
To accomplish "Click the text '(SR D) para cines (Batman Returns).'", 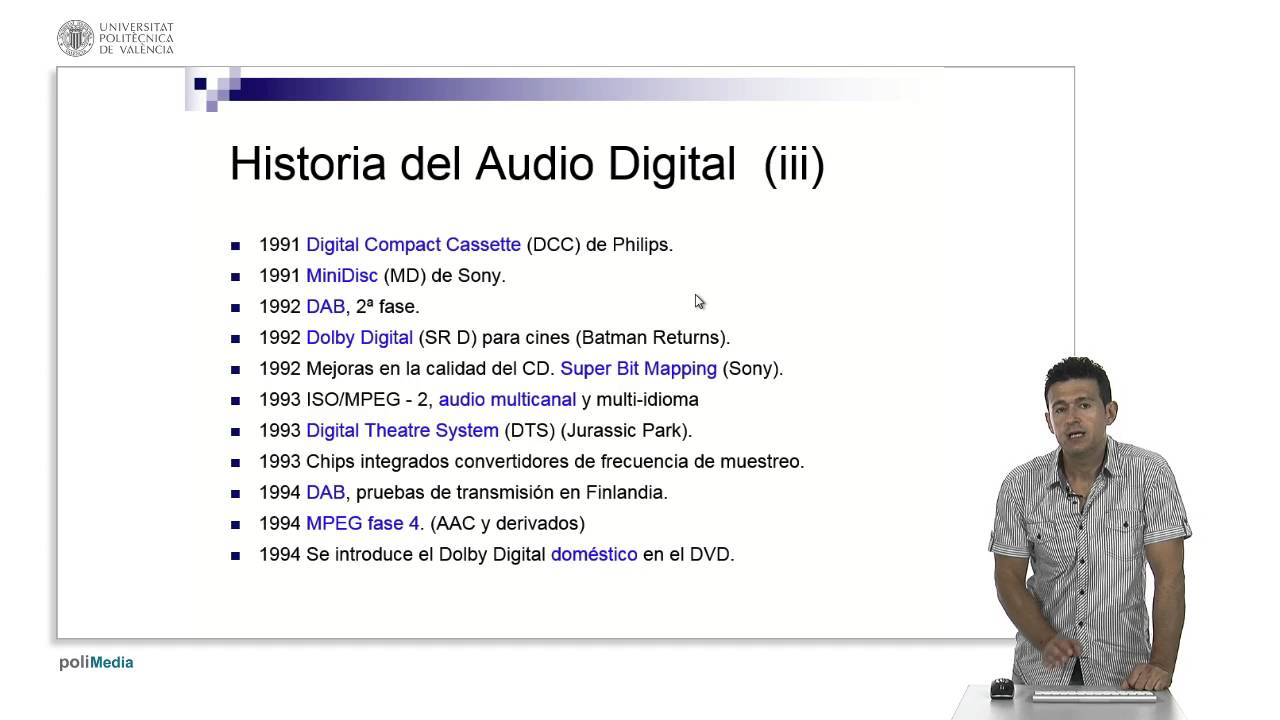I will point(575,338).
